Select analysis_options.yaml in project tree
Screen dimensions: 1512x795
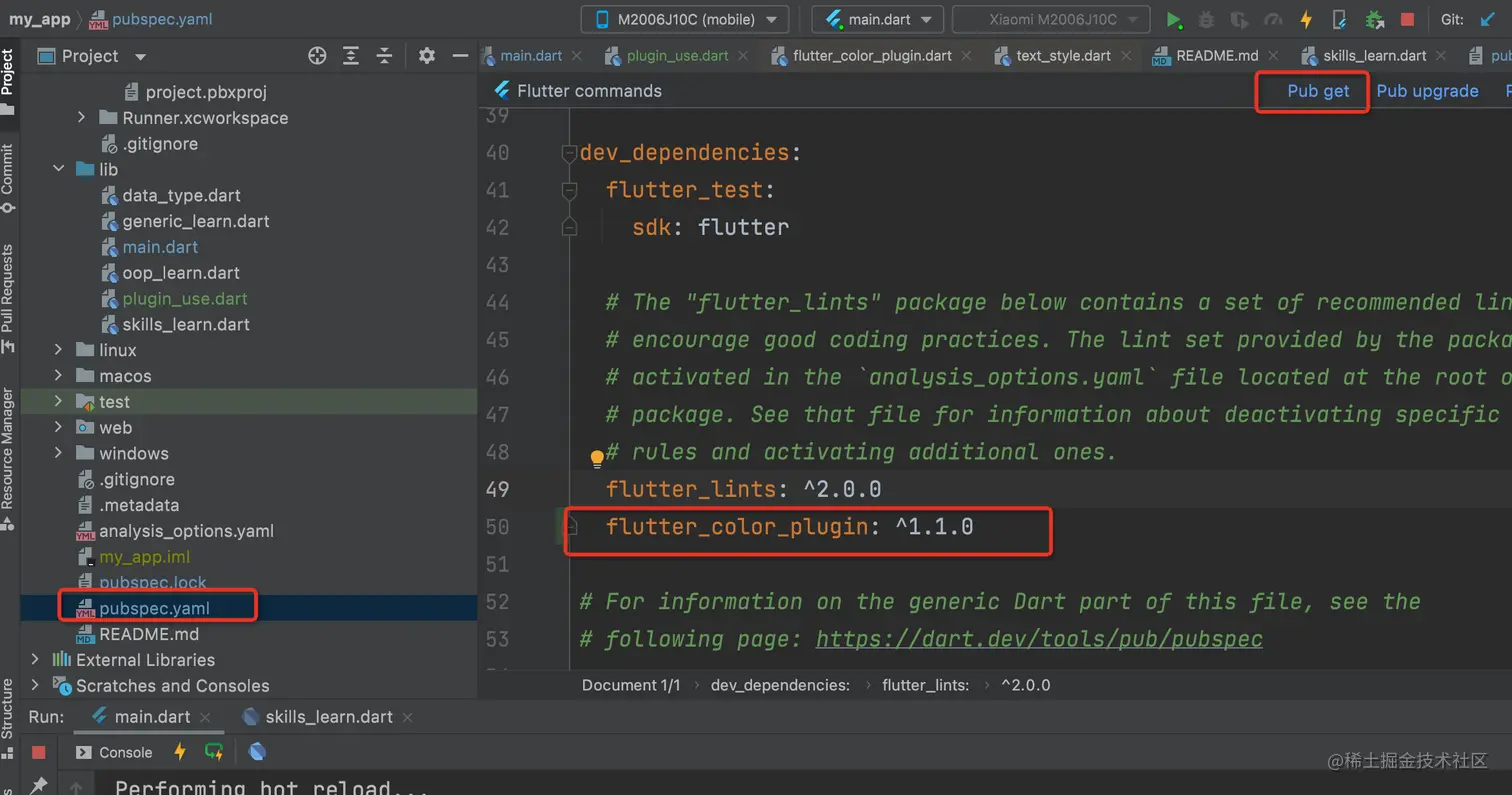tap(186, 531)
